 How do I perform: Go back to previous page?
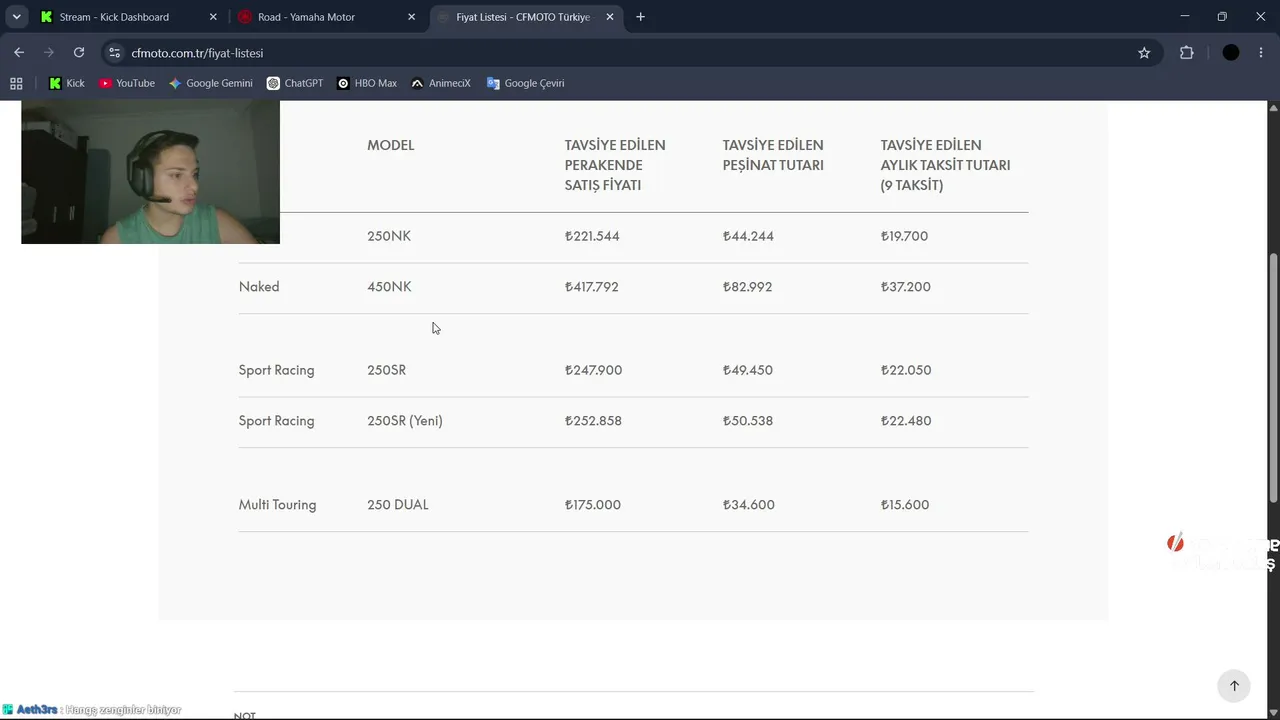pos(19,53)
